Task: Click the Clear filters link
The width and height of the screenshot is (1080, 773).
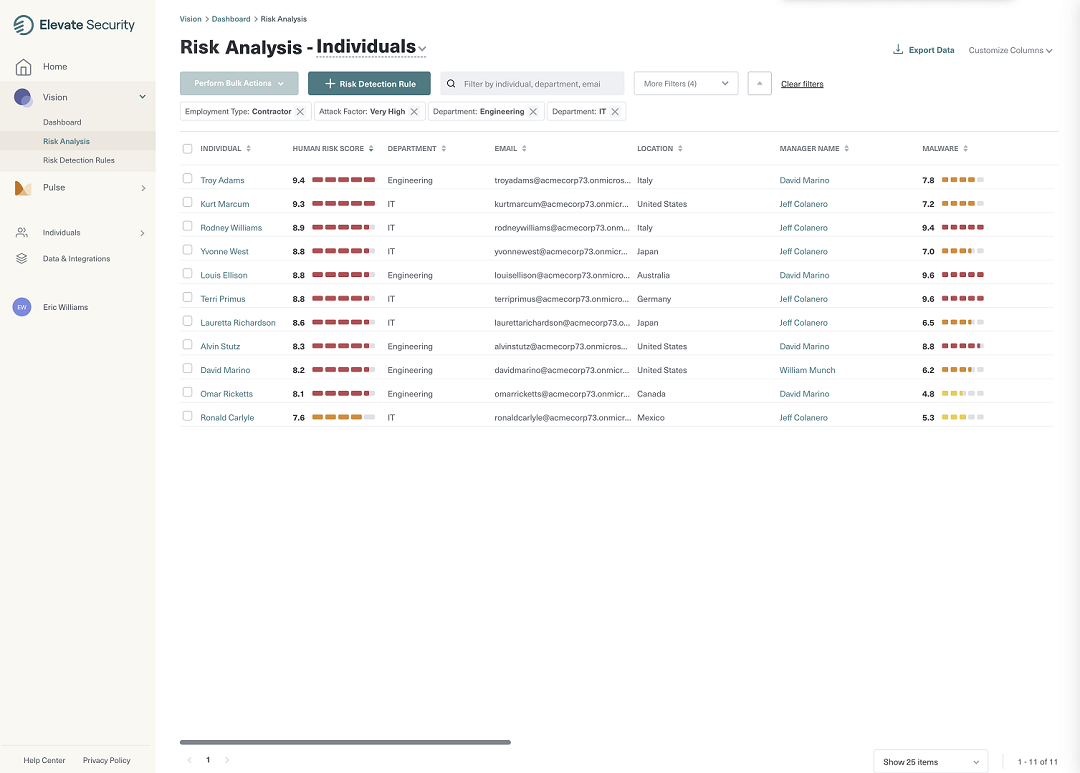Action: pyautogui.click(x=802, y=84)
